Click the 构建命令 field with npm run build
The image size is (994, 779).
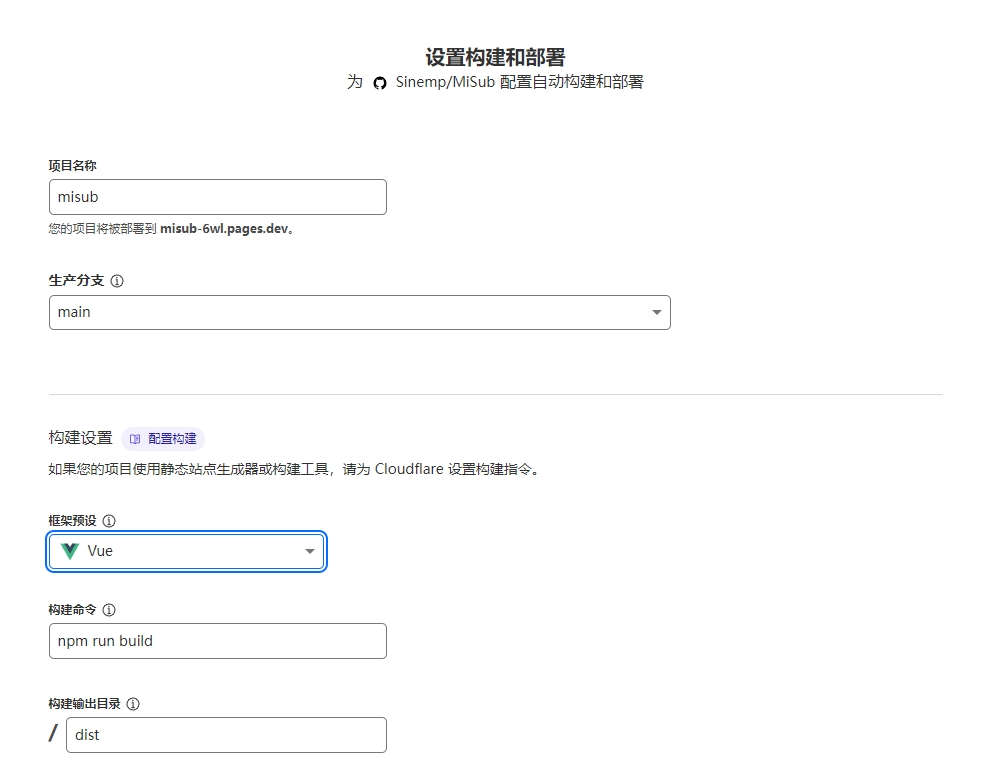coord(217,641)
